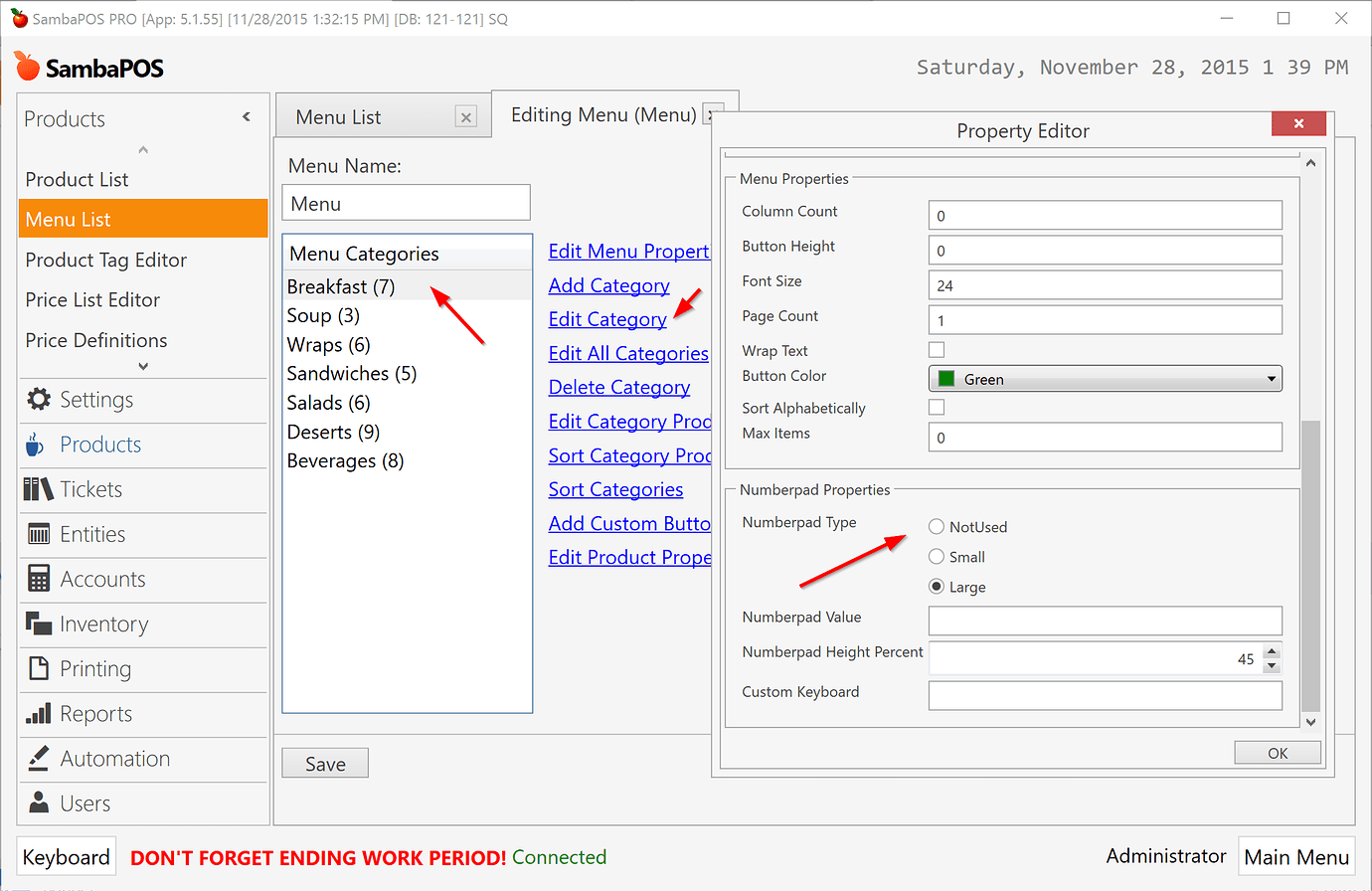Click Property Editor scrollbar down arrow
Image resolution: width=1372 pixels, height=891 pixels.
point(1310,722)
